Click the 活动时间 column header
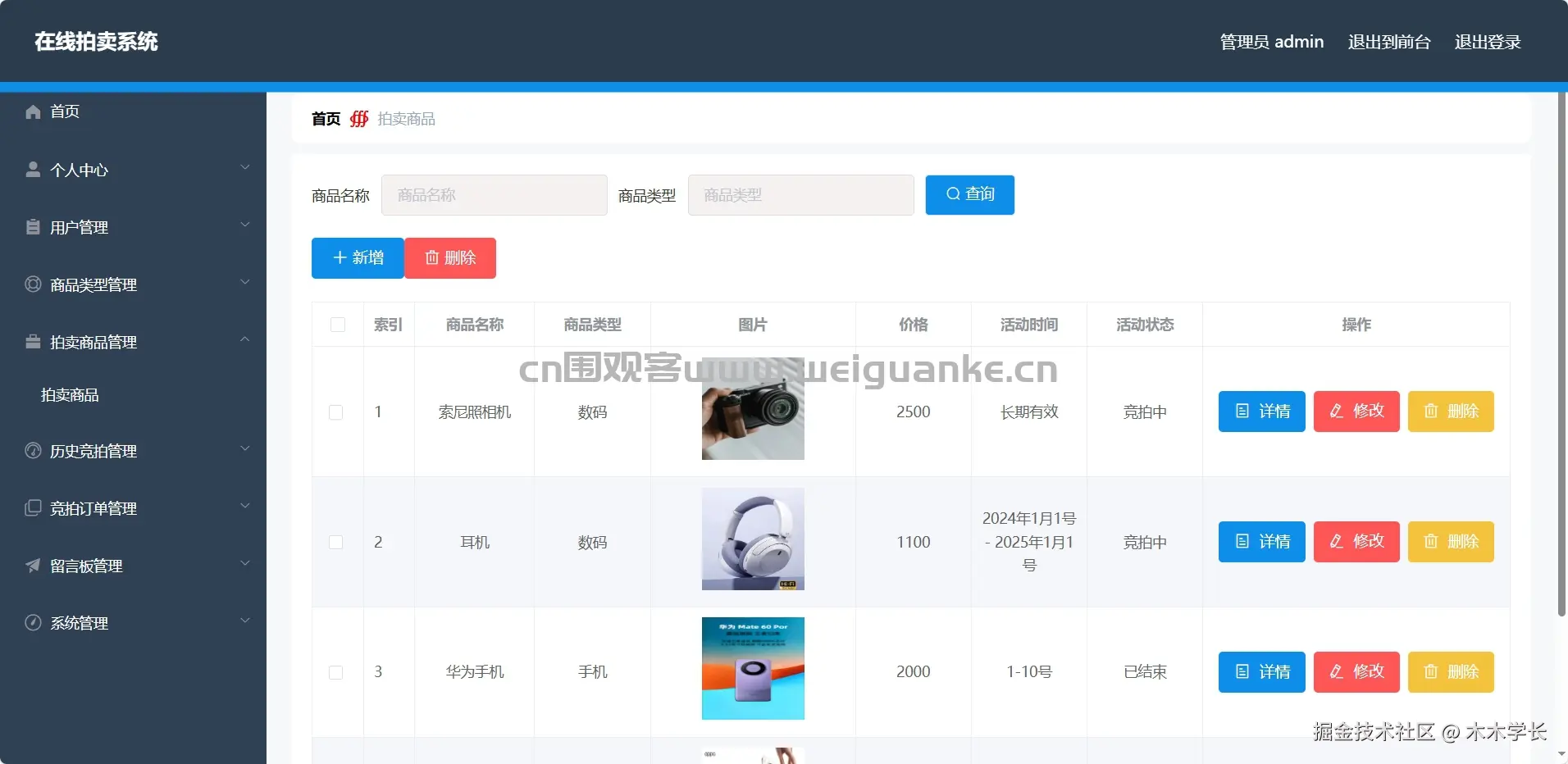This screenshot has width=1568, height=764. 1029,325
